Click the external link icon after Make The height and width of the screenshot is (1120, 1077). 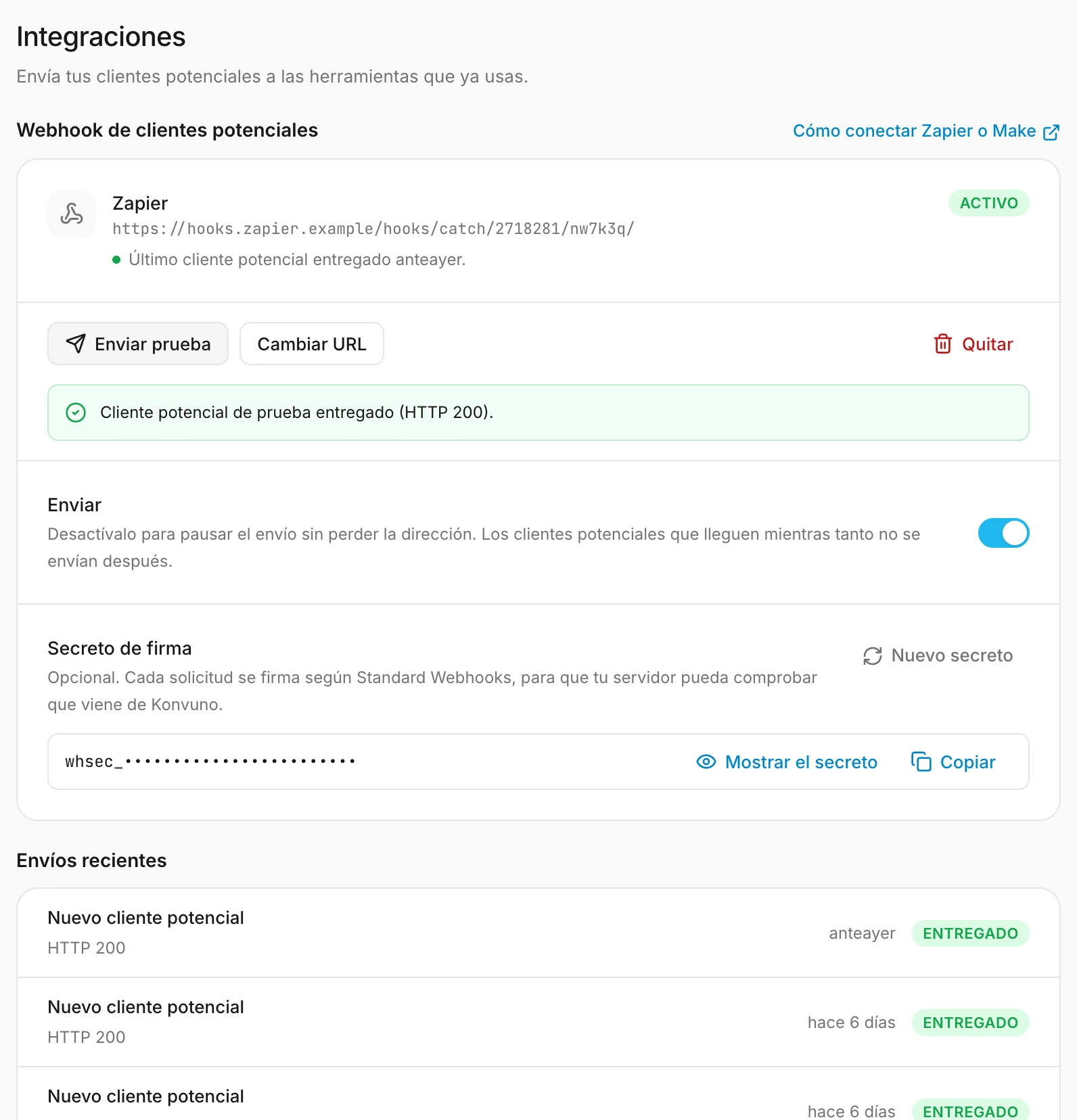pos(1051,132)
